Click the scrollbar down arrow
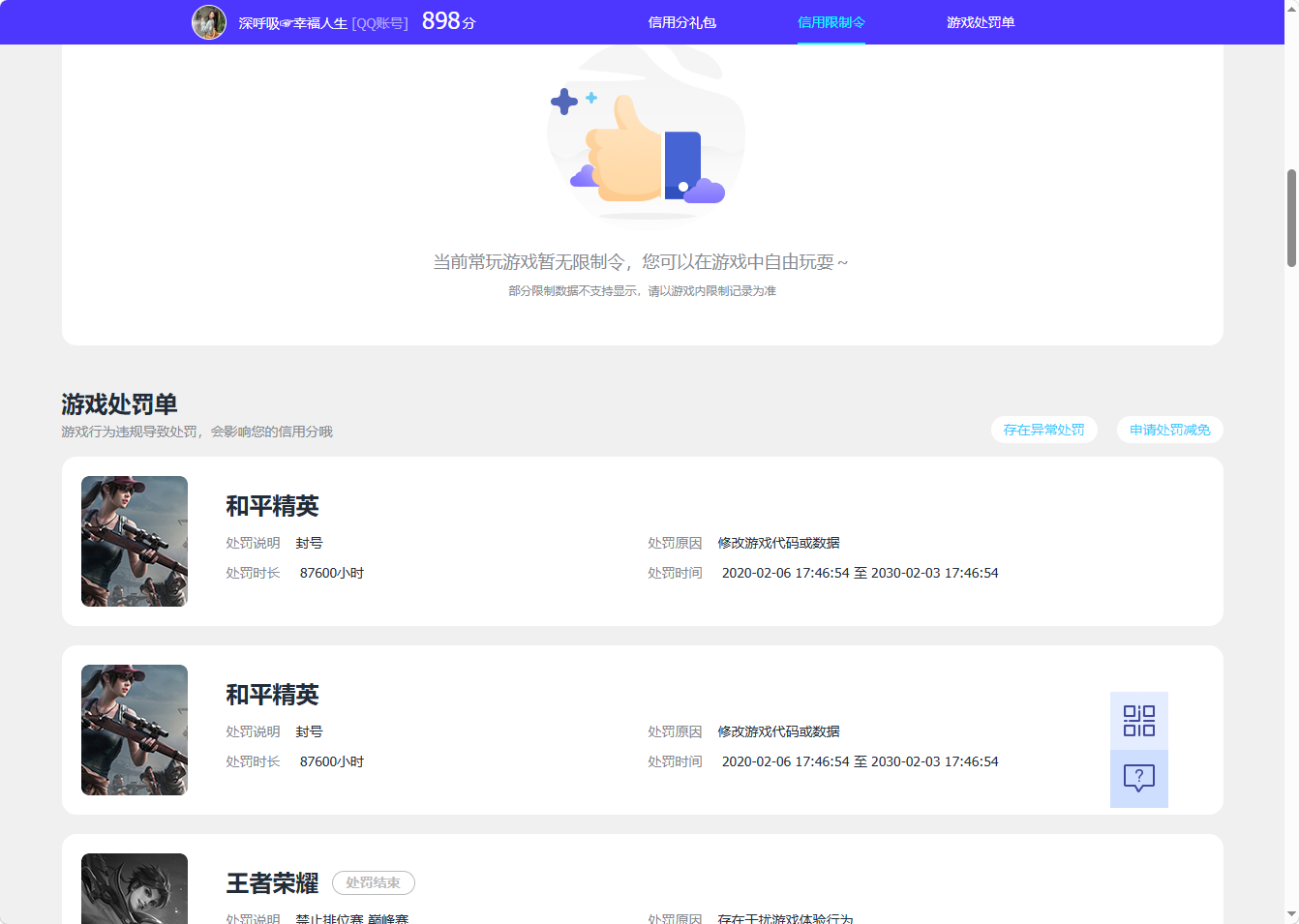This screenshot has width=1299, height=924. point(1291,914)
